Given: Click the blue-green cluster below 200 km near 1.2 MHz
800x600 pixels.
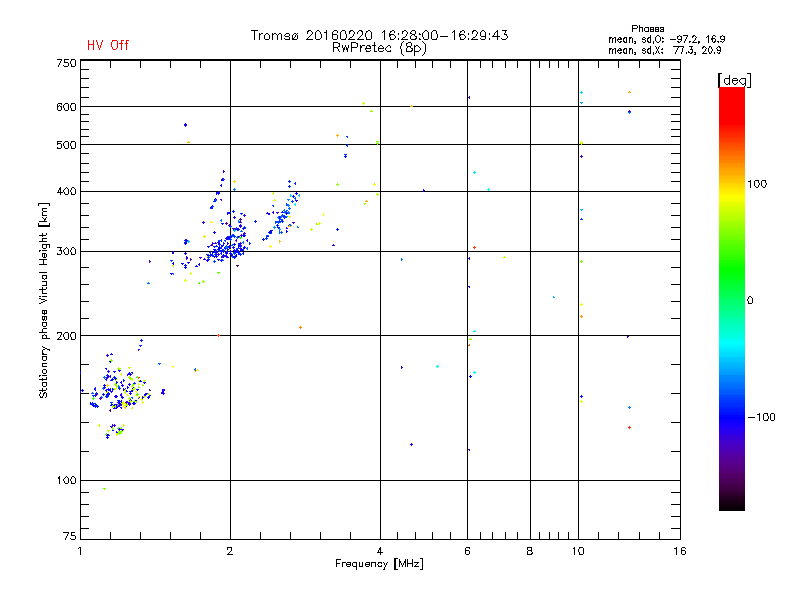Looking at the screenshot, I should point(121,390).
